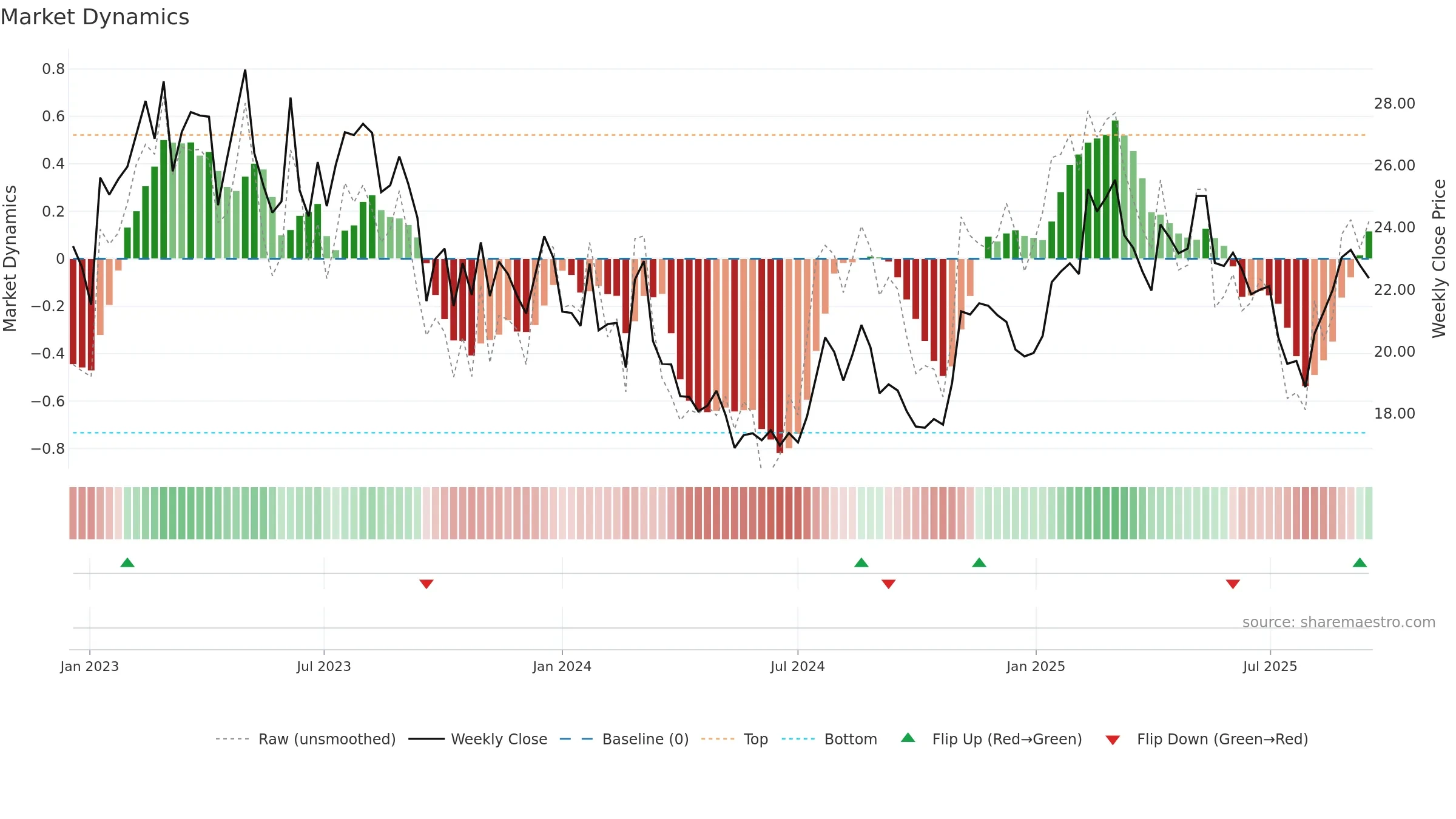This screenshot has width=1456, height=819.
Task: Click the orange dotted Top threshold line
Action: pos(720,135)
